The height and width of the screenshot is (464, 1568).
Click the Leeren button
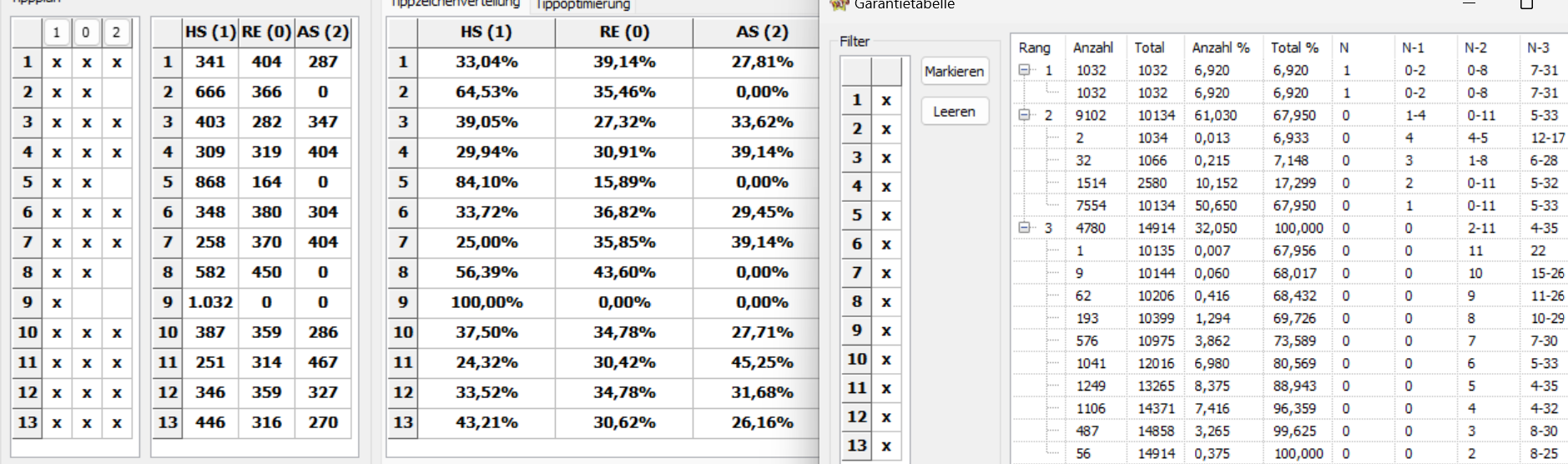(955, 111)
